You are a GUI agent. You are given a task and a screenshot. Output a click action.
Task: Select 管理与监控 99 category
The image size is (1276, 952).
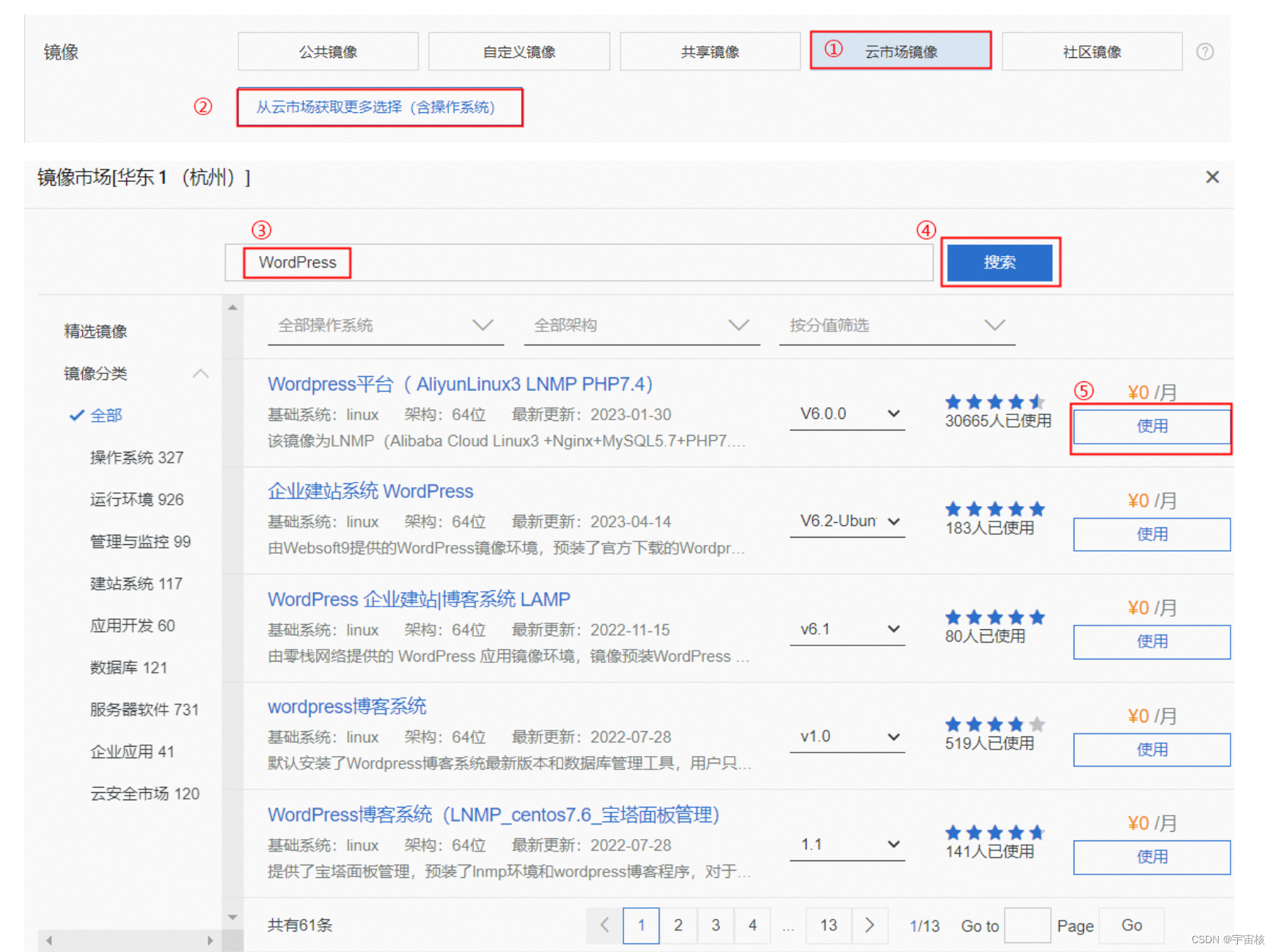tap(140, 541)
